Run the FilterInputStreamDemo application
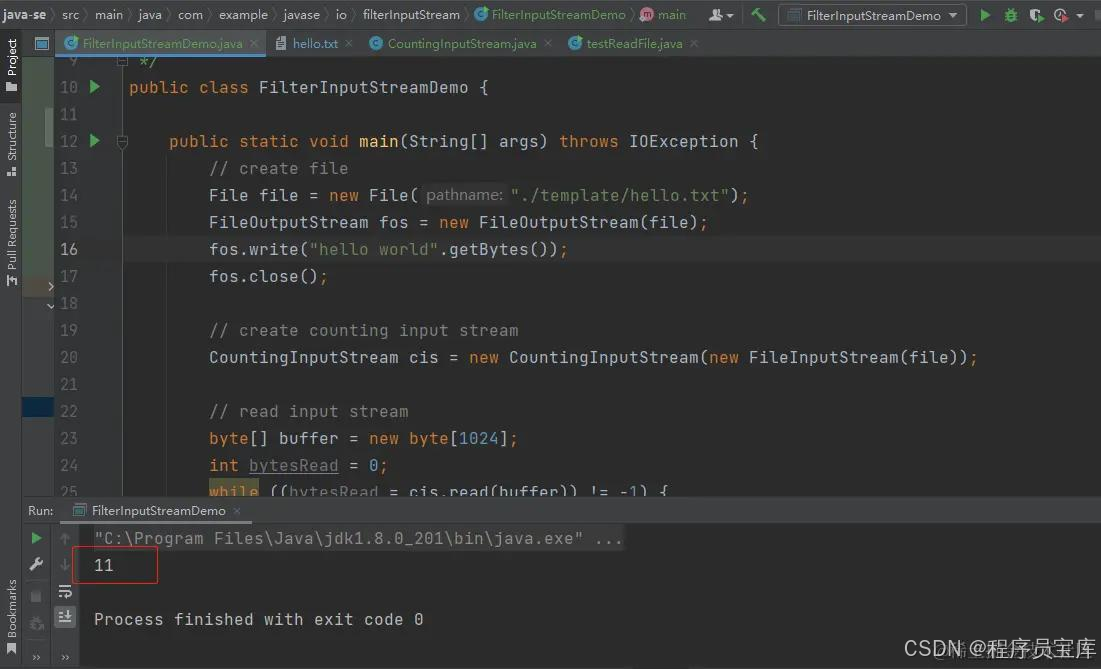 click(984, 15)
